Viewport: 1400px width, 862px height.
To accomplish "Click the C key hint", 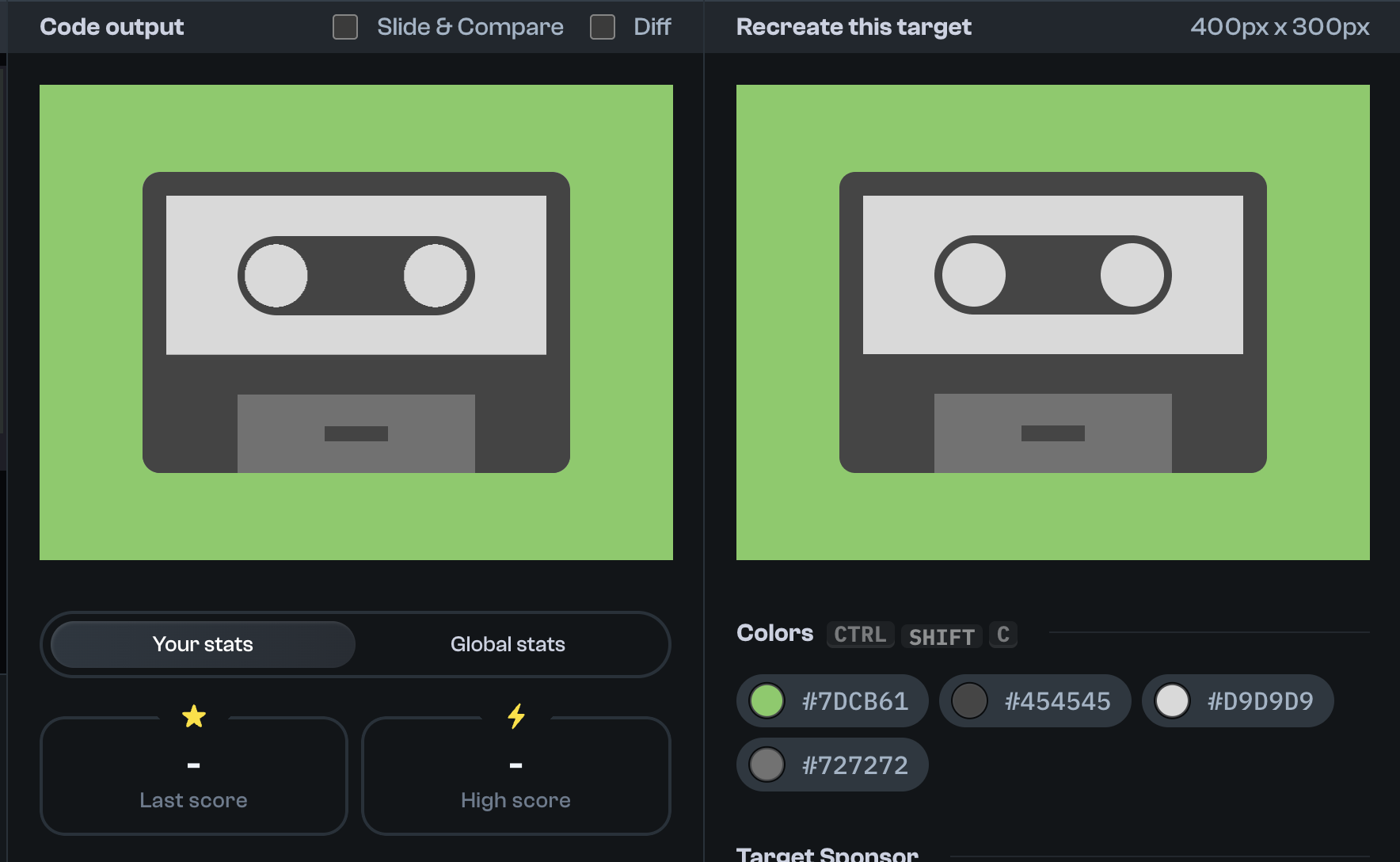I will [x=1003, y=635].
